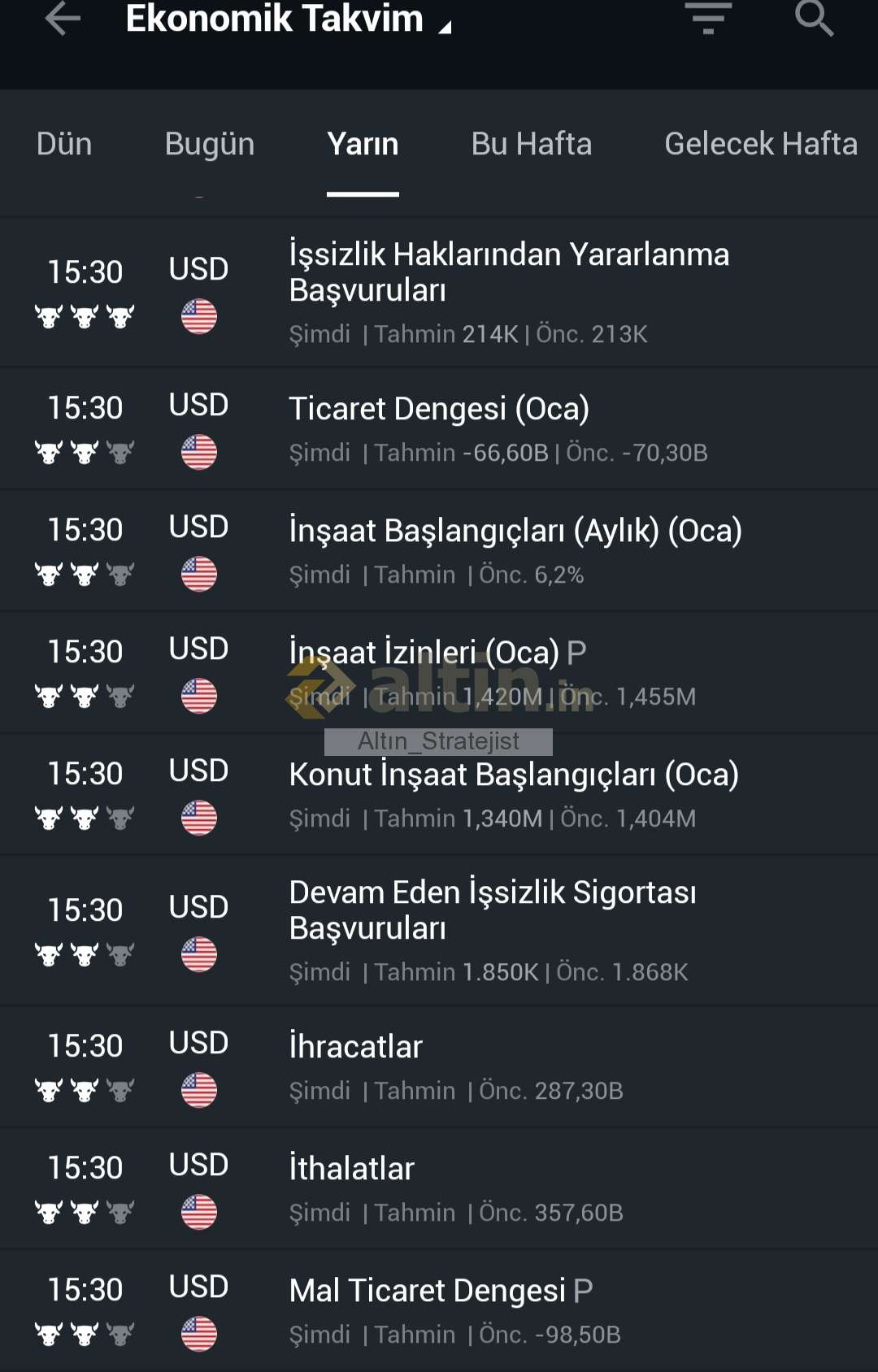Tap the Yarın tab
This screenshot has height=1372, width=878.
pos(363,144)
